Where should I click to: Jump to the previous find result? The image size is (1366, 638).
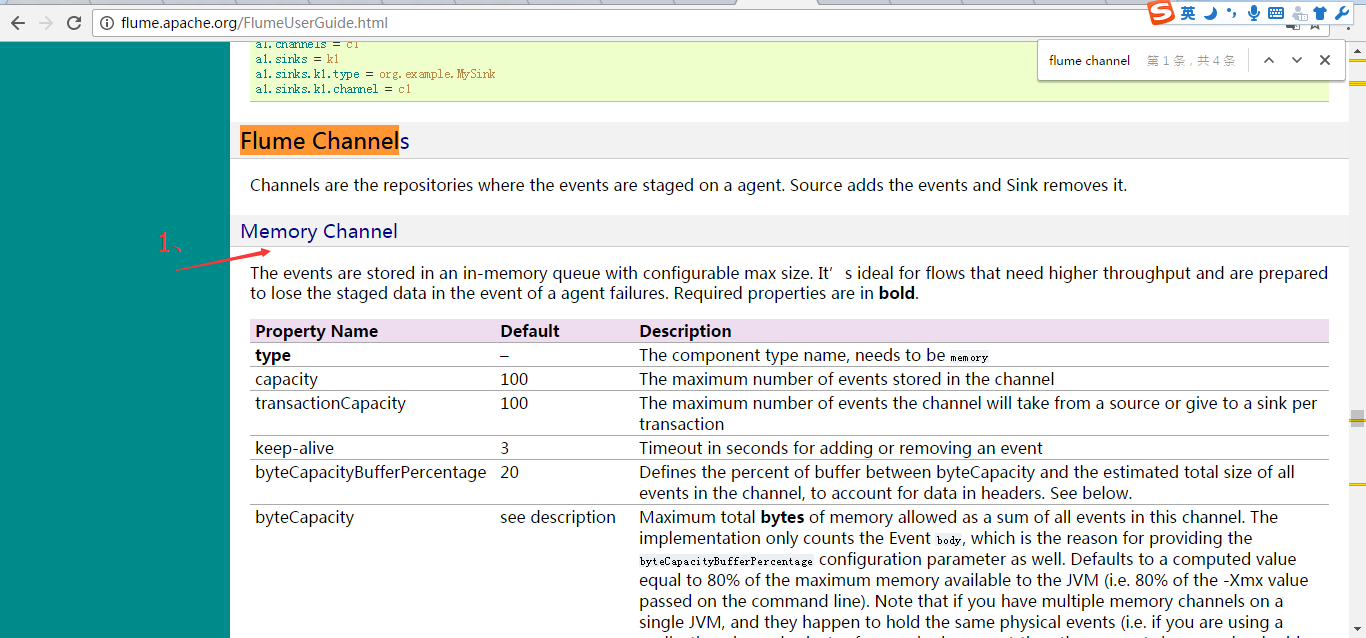click(1269, 60)
